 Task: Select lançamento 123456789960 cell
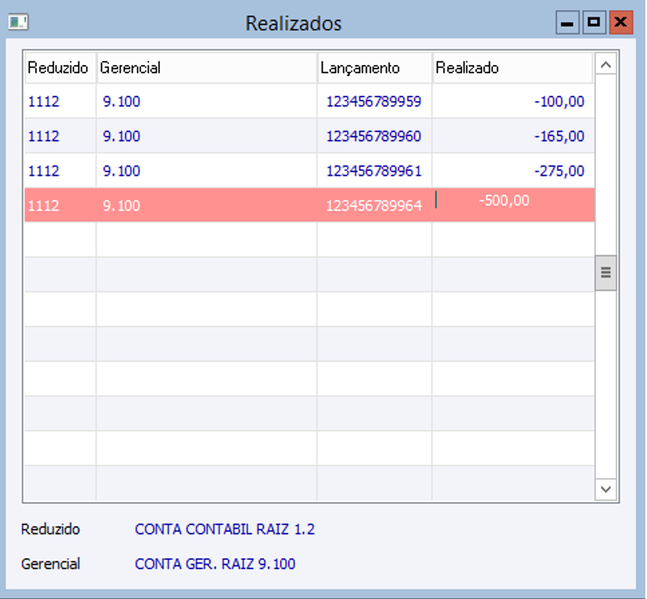click(x=374, y=136)
